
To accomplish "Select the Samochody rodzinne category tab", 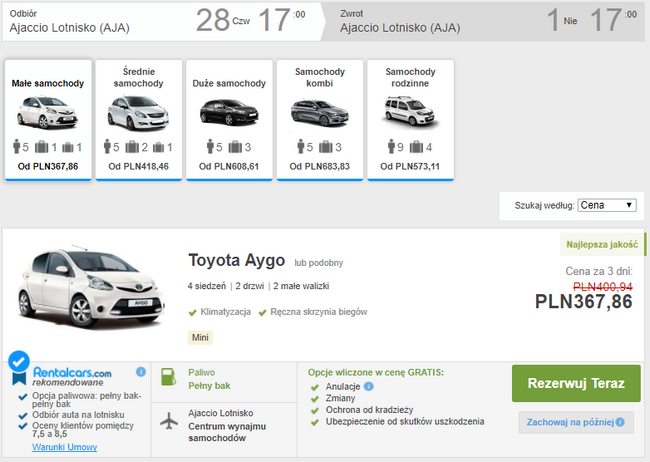I will (x=410, y=120).
